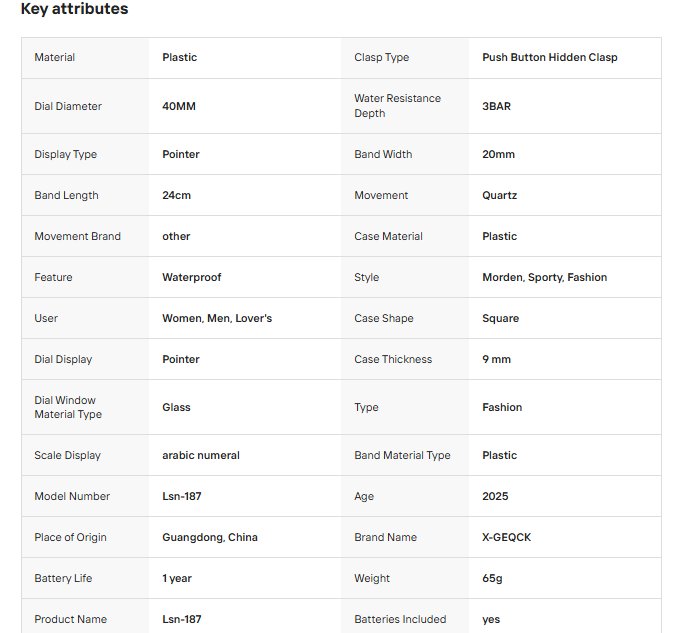Click the Feature value Waterproof

(x=191, y=277)
